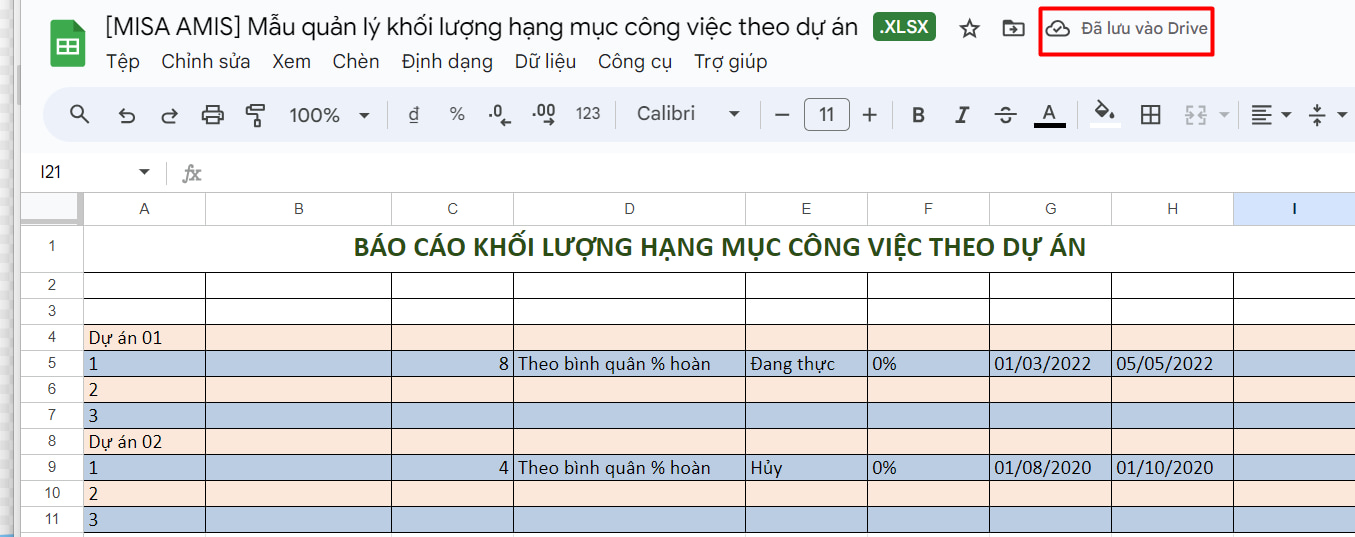Print the spreadsheet

point(213,115)
